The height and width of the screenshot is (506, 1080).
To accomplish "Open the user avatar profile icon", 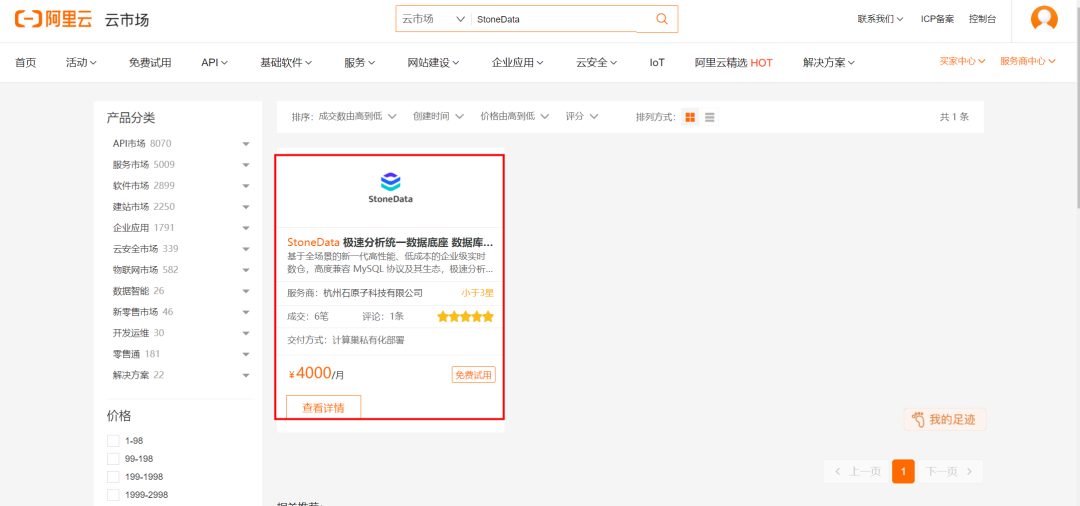I will click(1044, 19).
